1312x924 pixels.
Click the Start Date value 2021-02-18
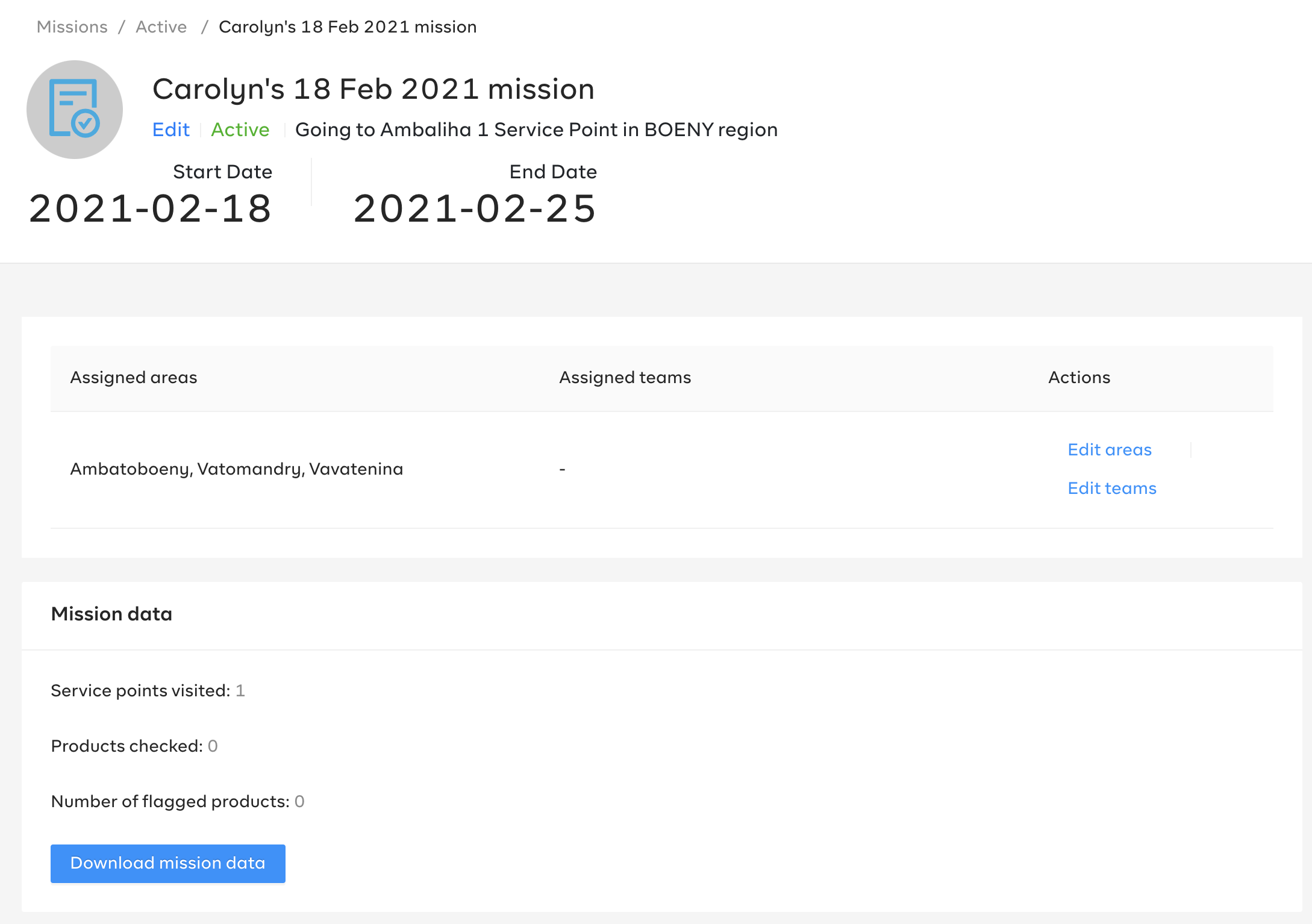[x=149, y=210]
